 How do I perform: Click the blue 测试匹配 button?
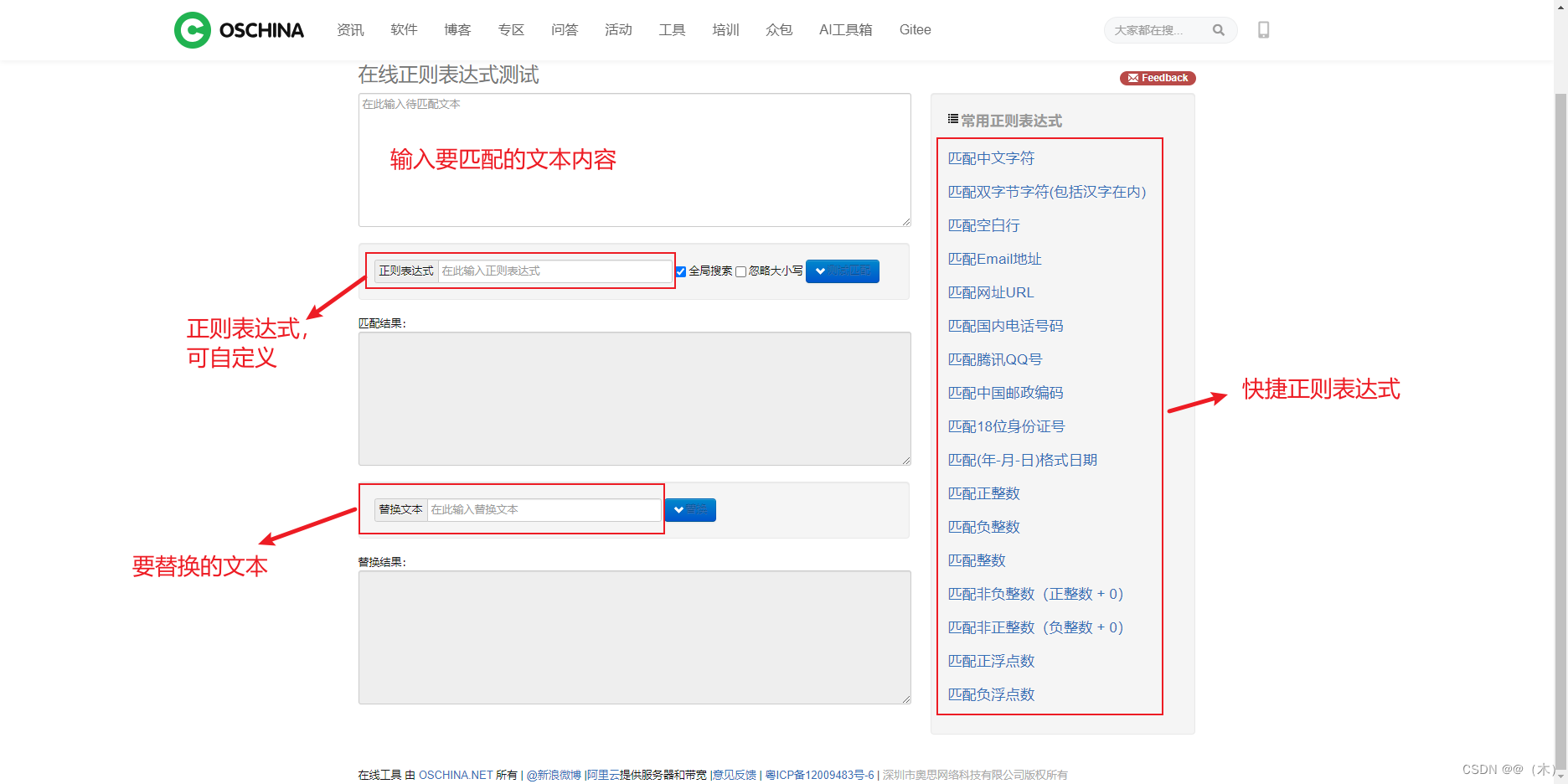click(x=843, y=271)
